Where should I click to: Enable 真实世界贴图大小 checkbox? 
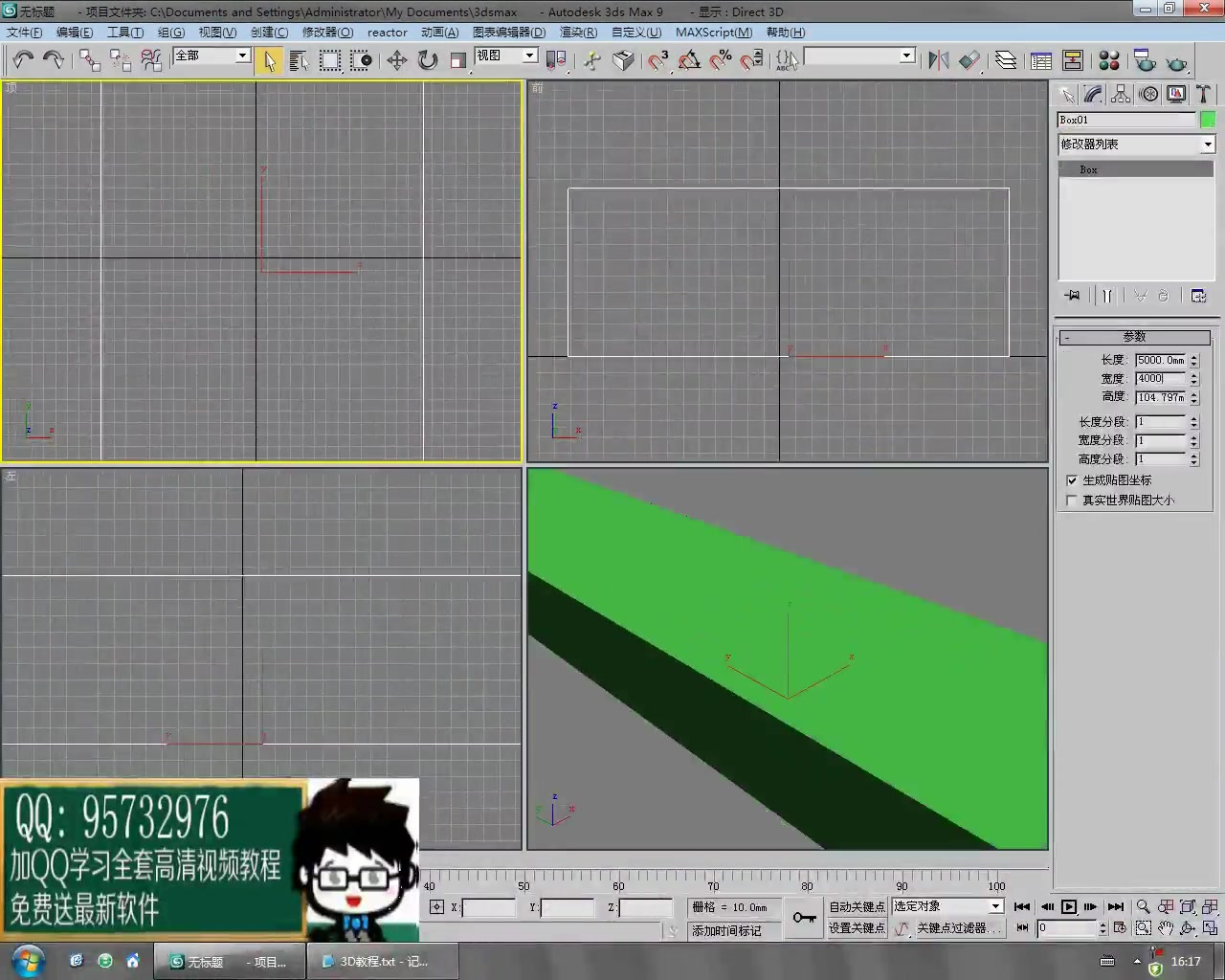pos(1070,500)
